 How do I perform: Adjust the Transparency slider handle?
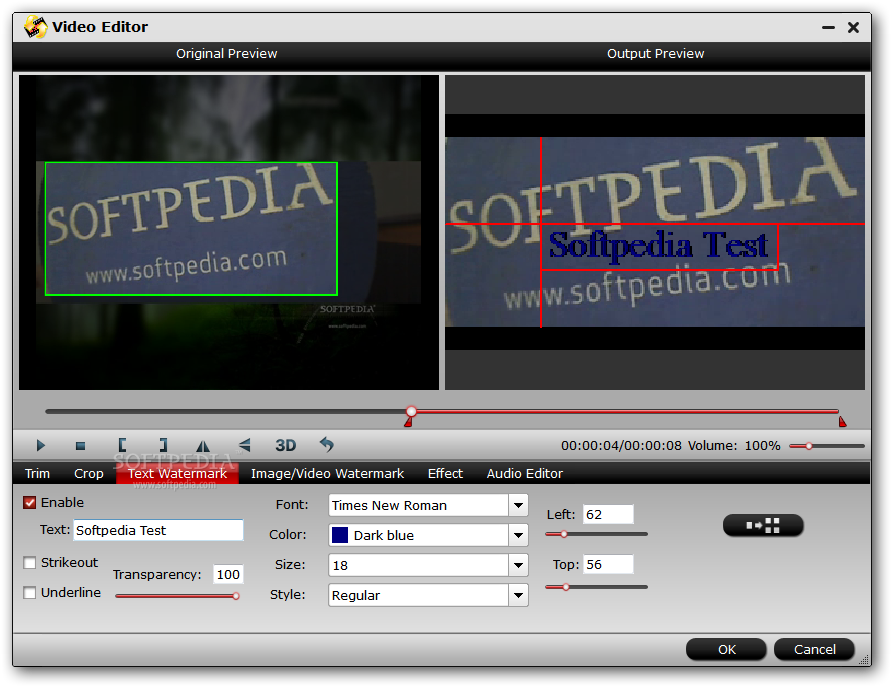236,596
